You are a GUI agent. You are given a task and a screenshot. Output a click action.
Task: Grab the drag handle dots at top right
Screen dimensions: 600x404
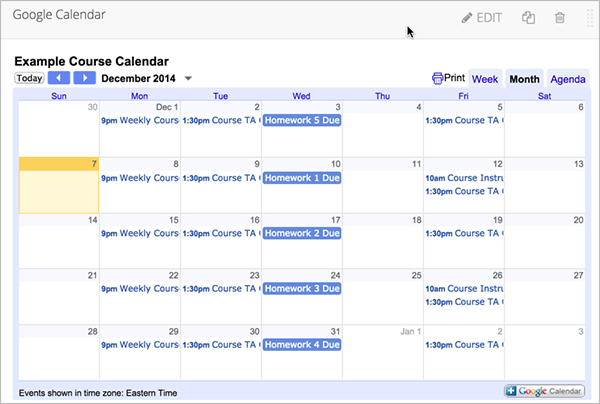[588, 18]
